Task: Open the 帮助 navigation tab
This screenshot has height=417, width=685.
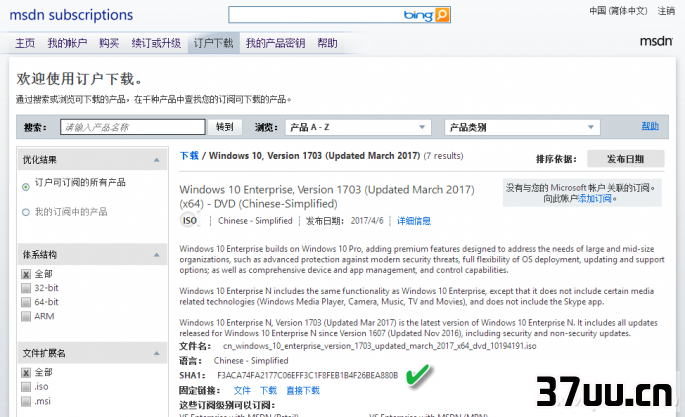Action: click(327, 43)
